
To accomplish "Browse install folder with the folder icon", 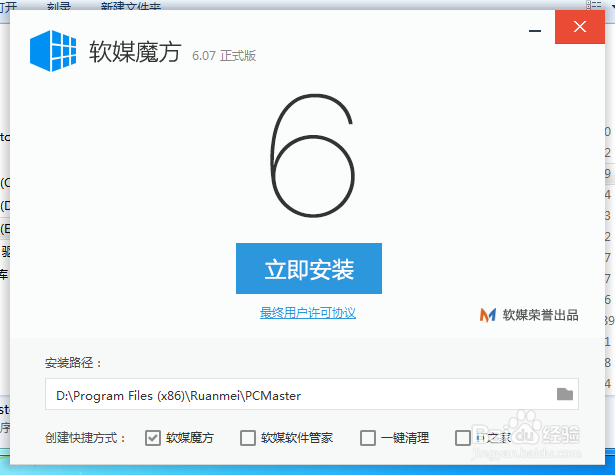I will click(x=565, y=394).
